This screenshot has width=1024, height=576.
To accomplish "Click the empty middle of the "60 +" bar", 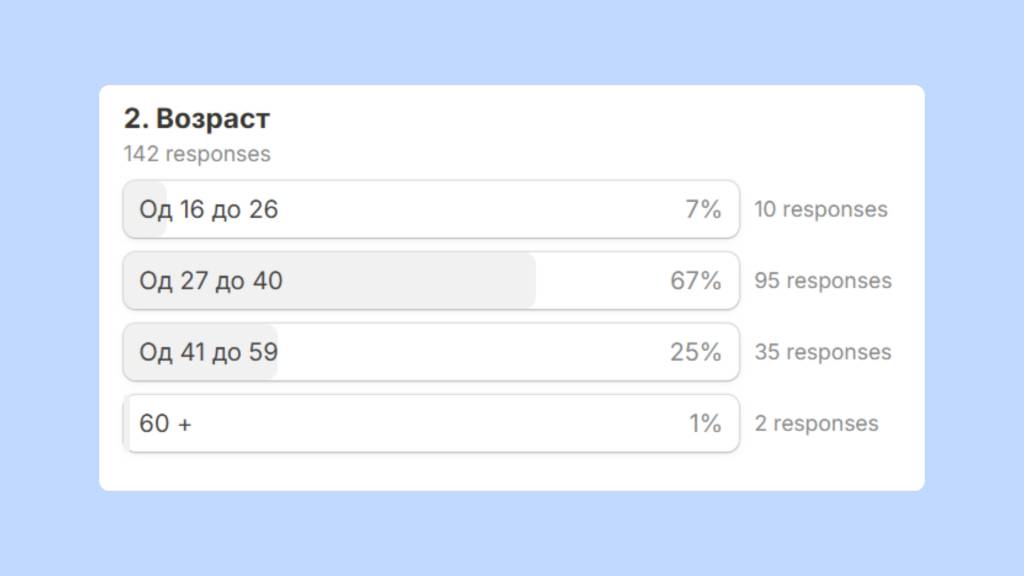I will click(x=430, y=424).
